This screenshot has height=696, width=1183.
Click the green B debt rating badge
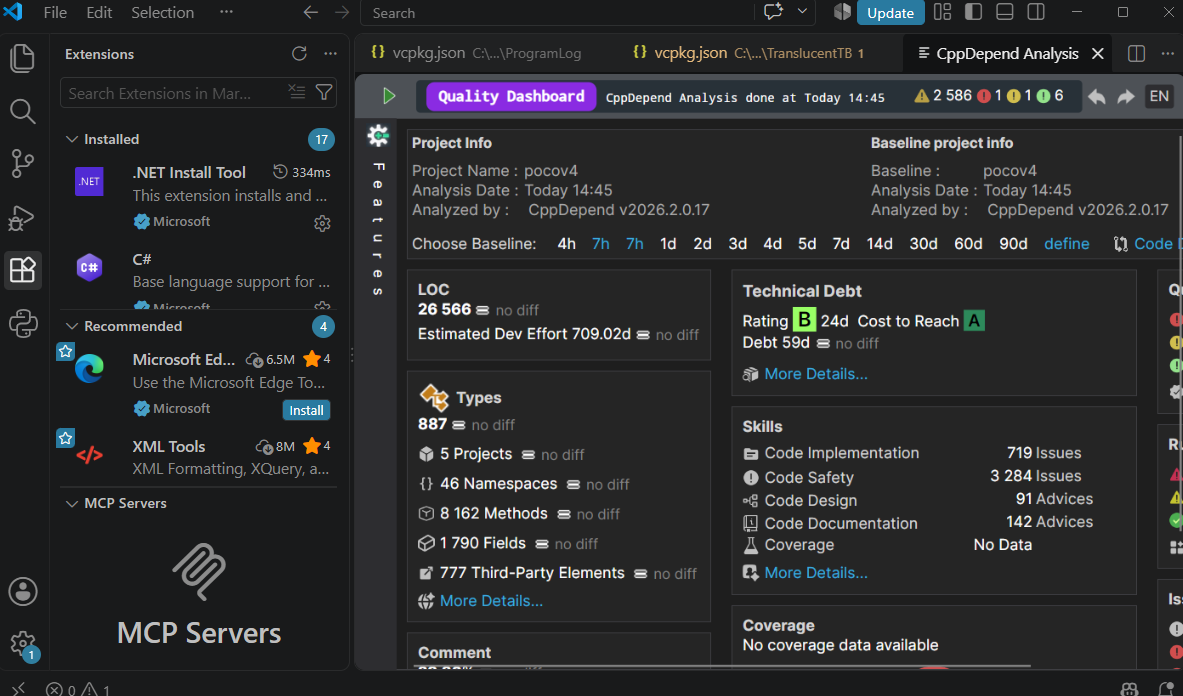pyautogui.click(x=804, y=320)
